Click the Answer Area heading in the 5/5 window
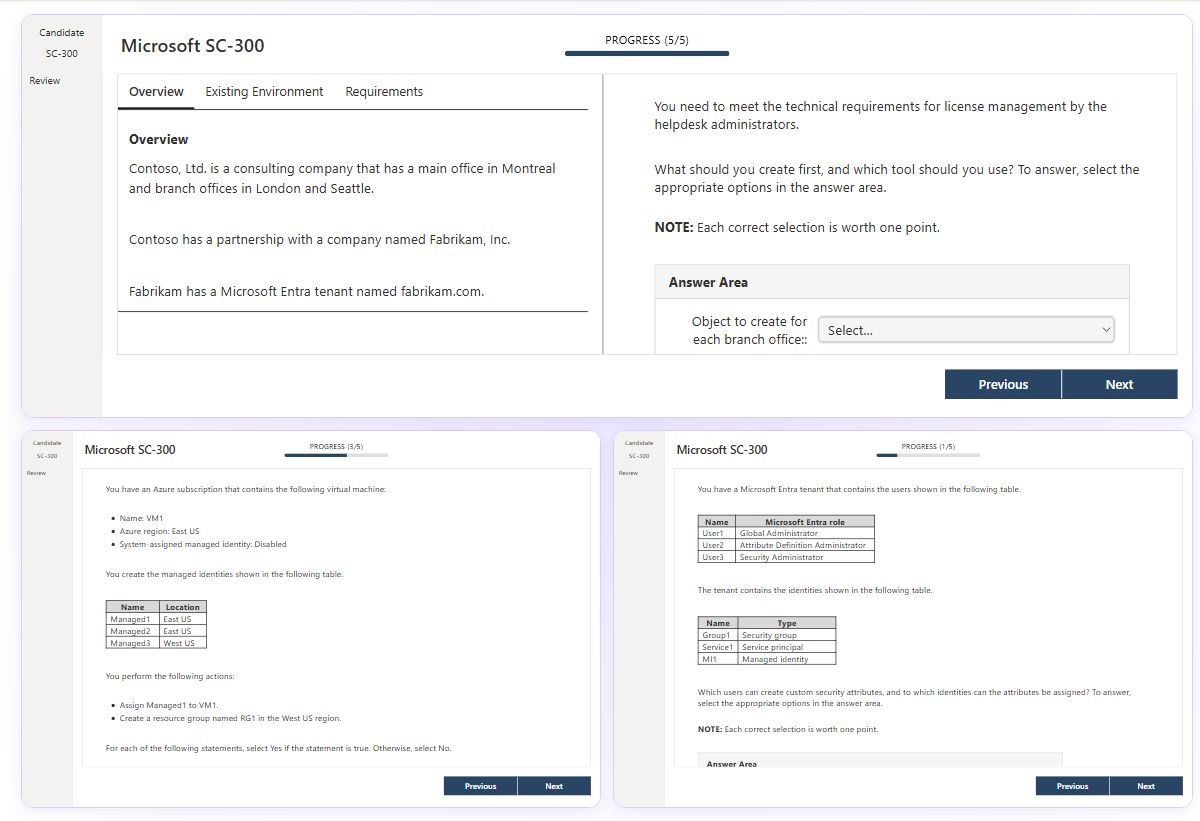Viewport: 1200px width, 821px height. click(x=708, y=282)
